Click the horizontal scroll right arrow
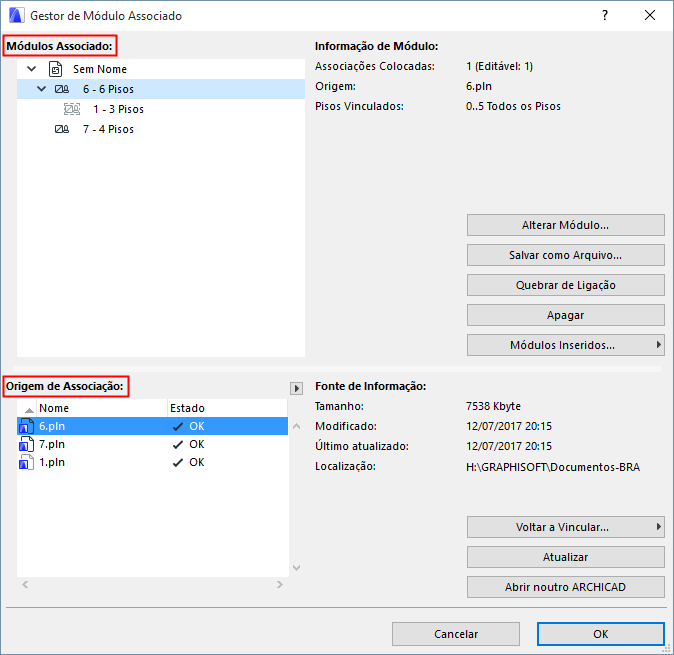The height and width of the screenshot is (655, 674). (x=280, y=585)
